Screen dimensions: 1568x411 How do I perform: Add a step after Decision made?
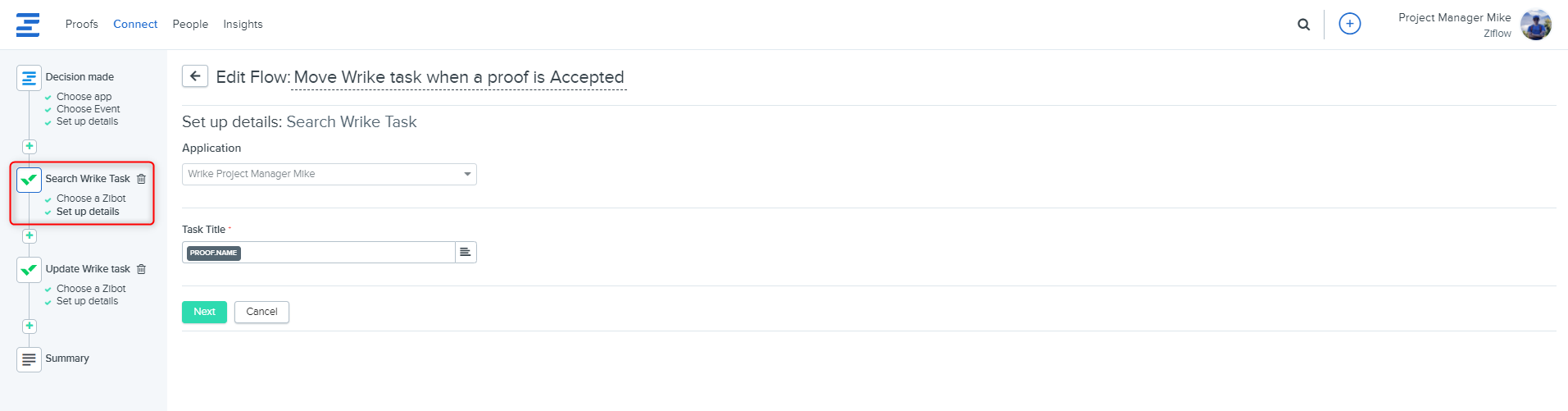tap(30, 147)
